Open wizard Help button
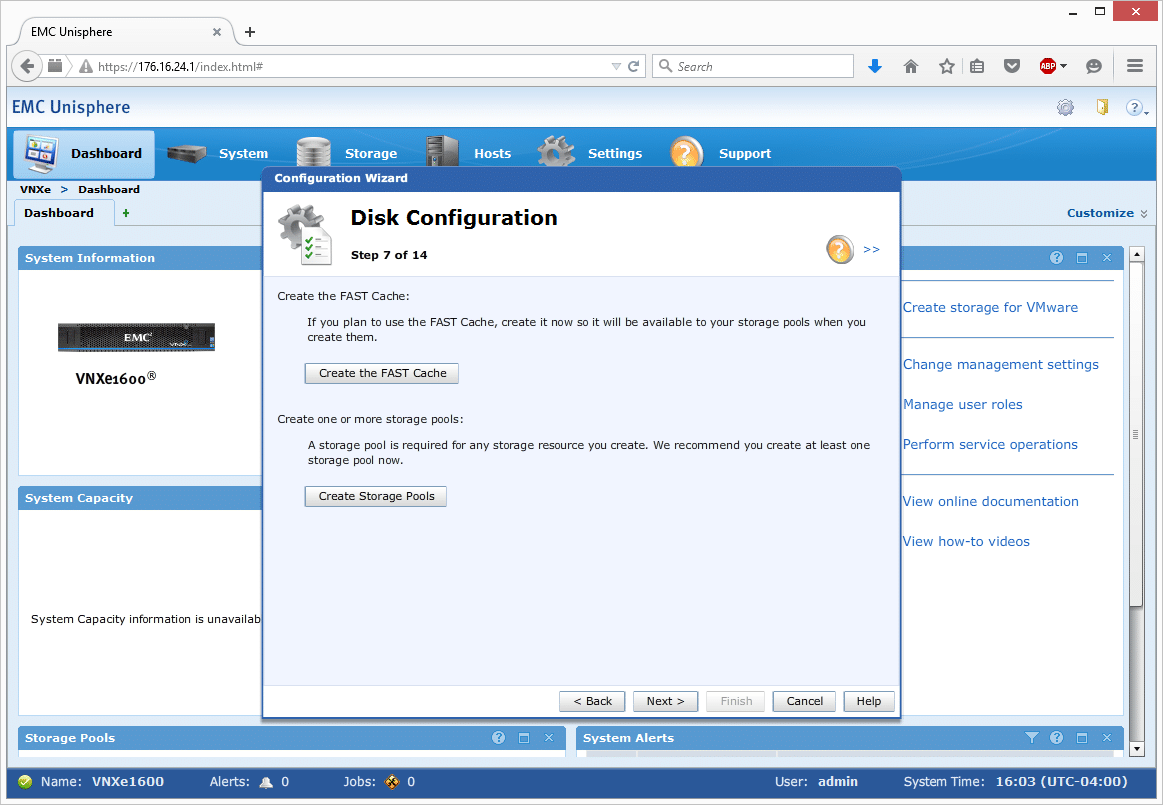Image resolution: width=1163 pixels, height=805 pixels. 869,701
